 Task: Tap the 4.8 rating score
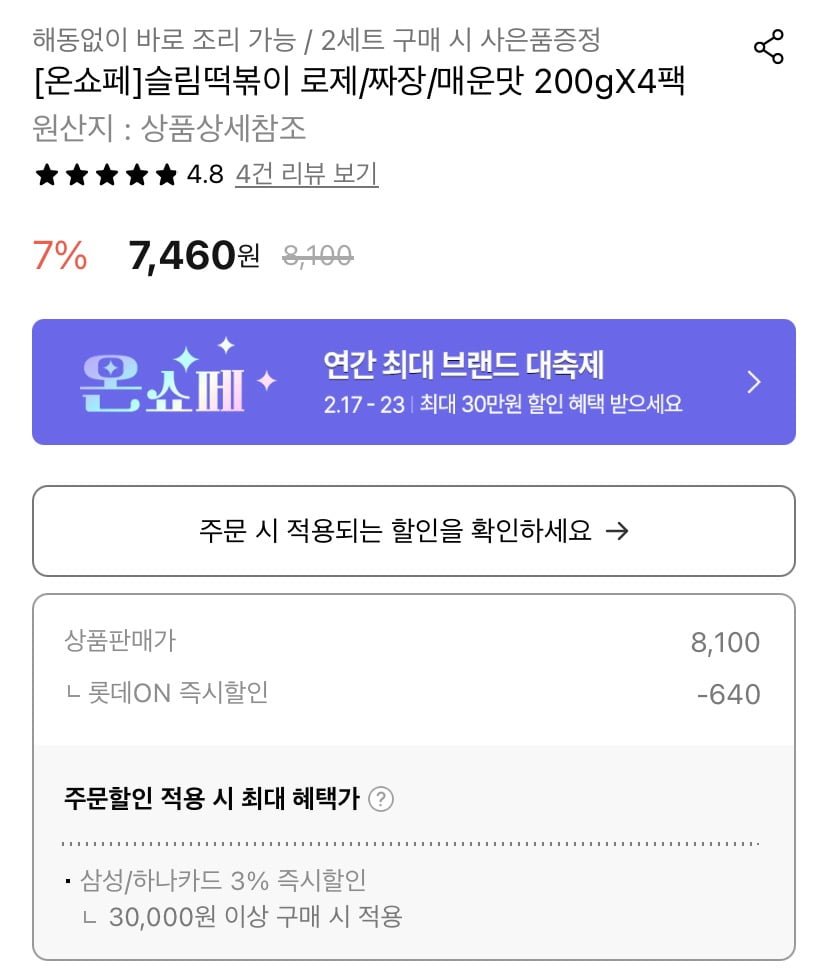point(205,176)
